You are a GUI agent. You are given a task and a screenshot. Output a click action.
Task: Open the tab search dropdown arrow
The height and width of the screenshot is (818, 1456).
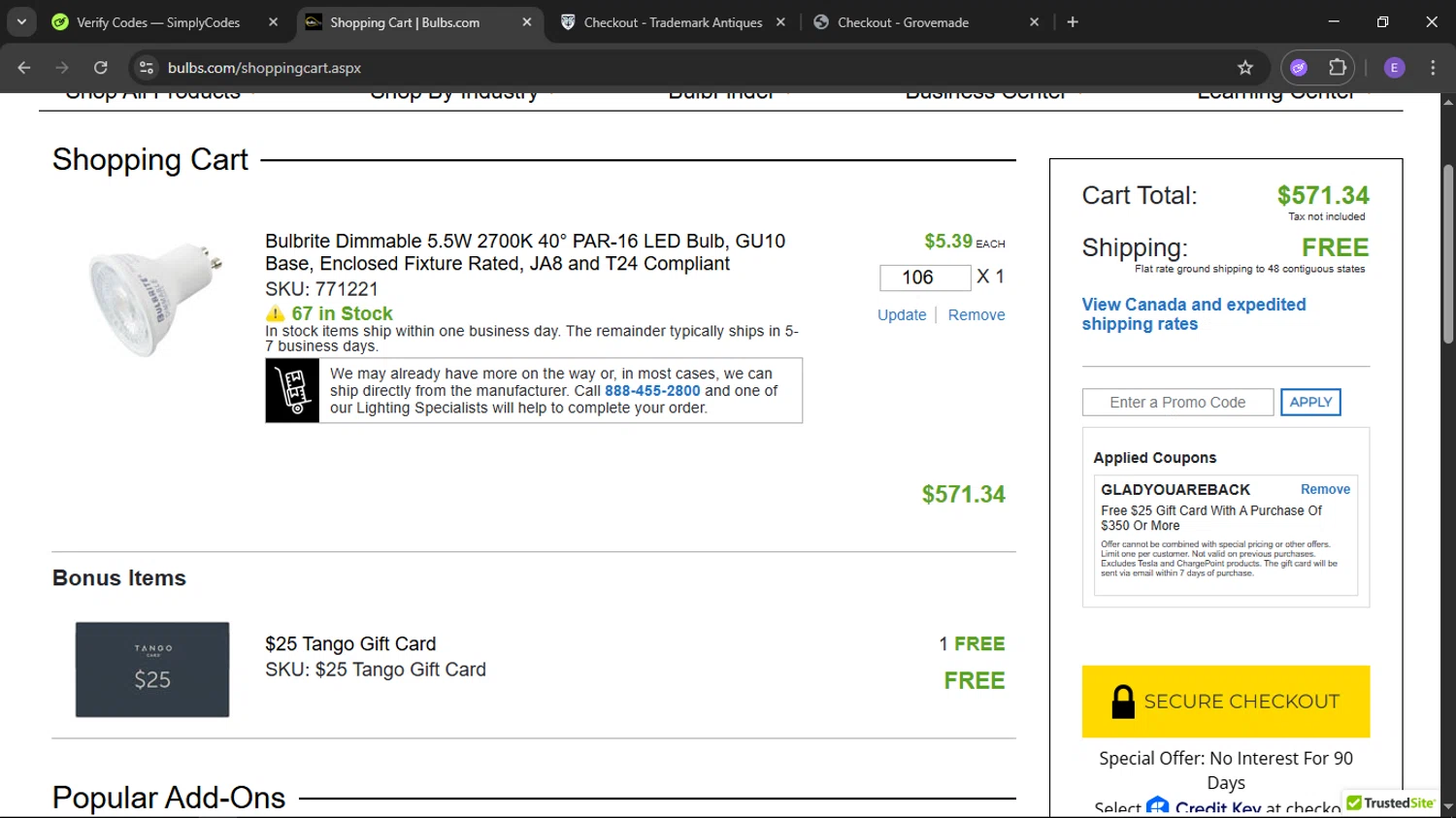21,21
